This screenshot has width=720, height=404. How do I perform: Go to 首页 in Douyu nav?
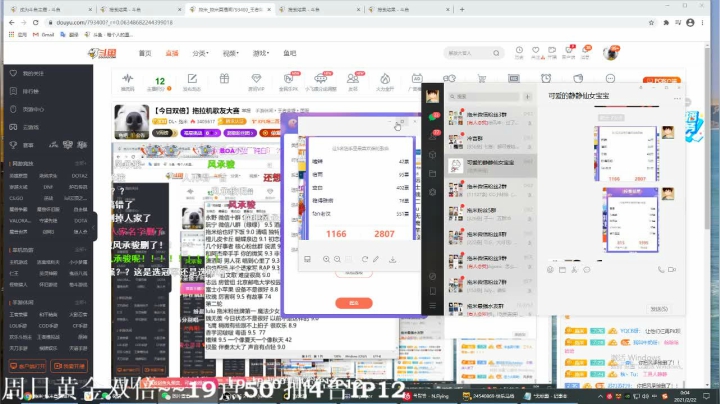[145, 53]
